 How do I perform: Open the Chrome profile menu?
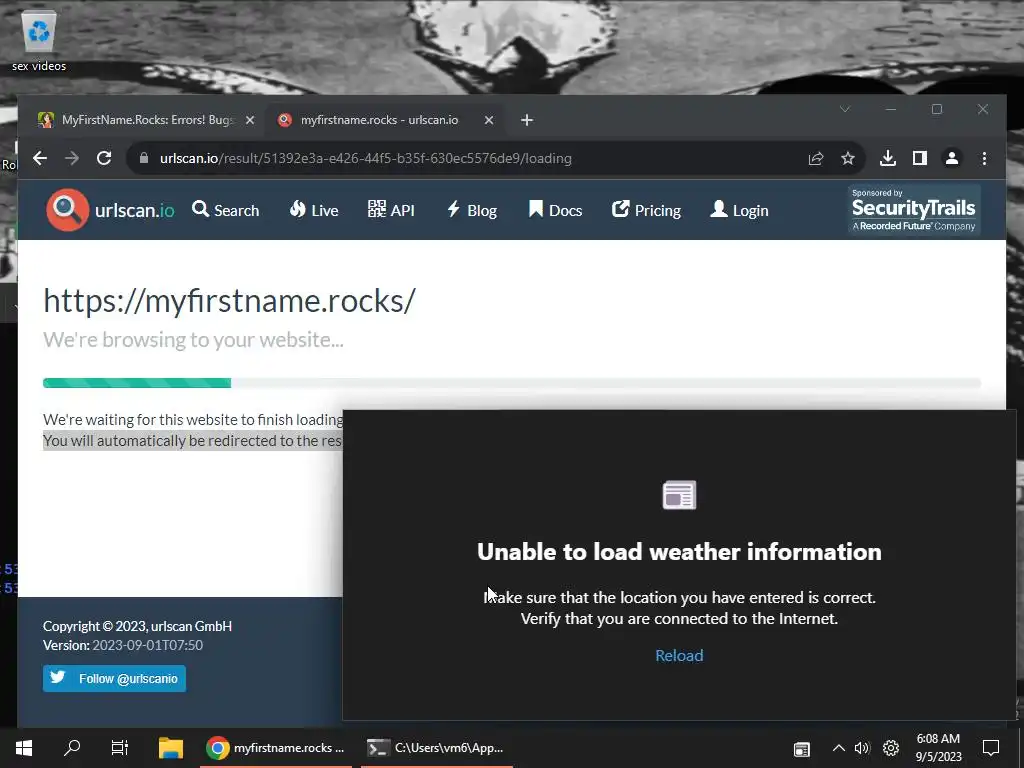point(952,158)
